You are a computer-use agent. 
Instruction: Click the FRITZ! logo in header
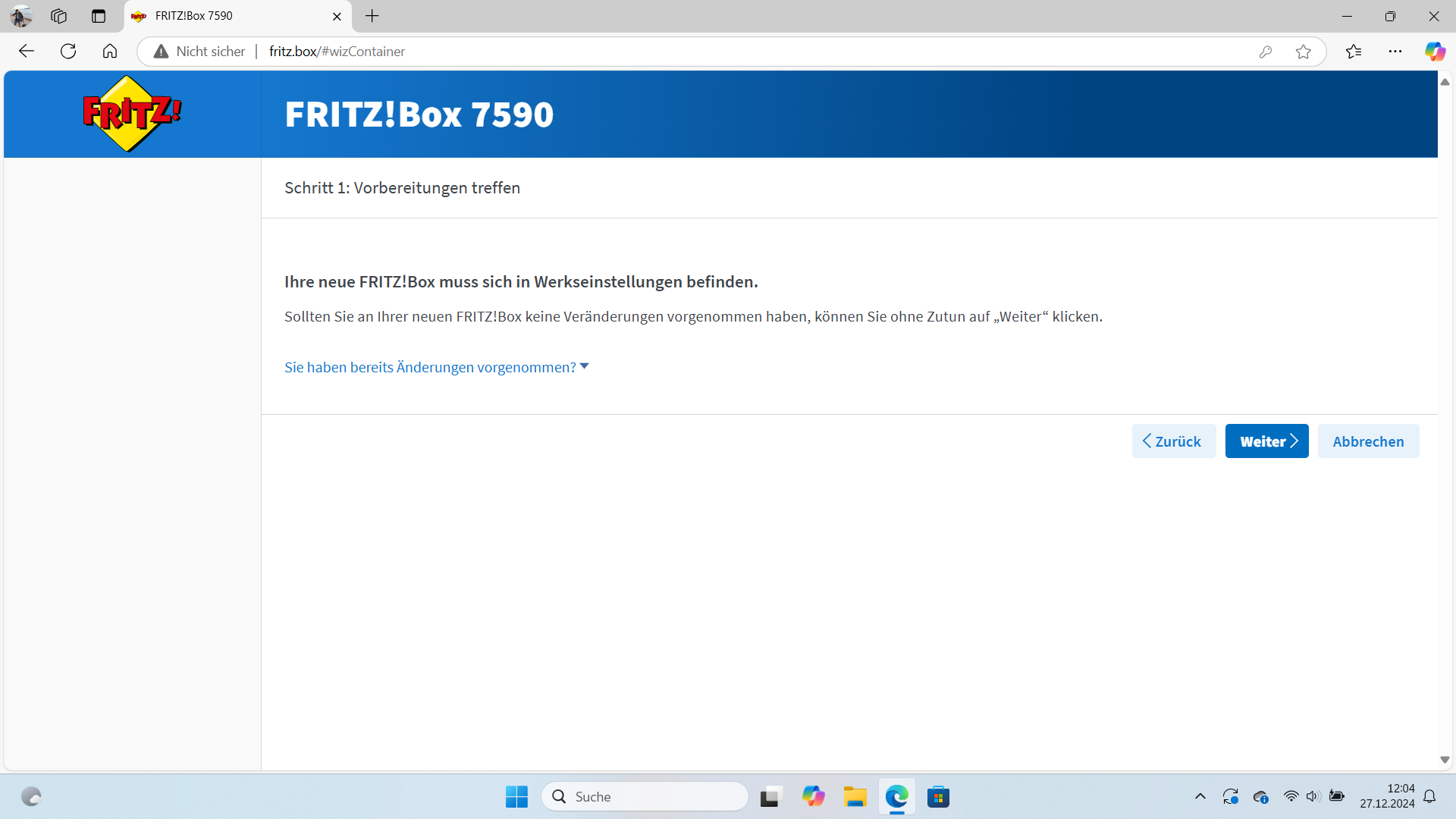(x=132, y=114)
